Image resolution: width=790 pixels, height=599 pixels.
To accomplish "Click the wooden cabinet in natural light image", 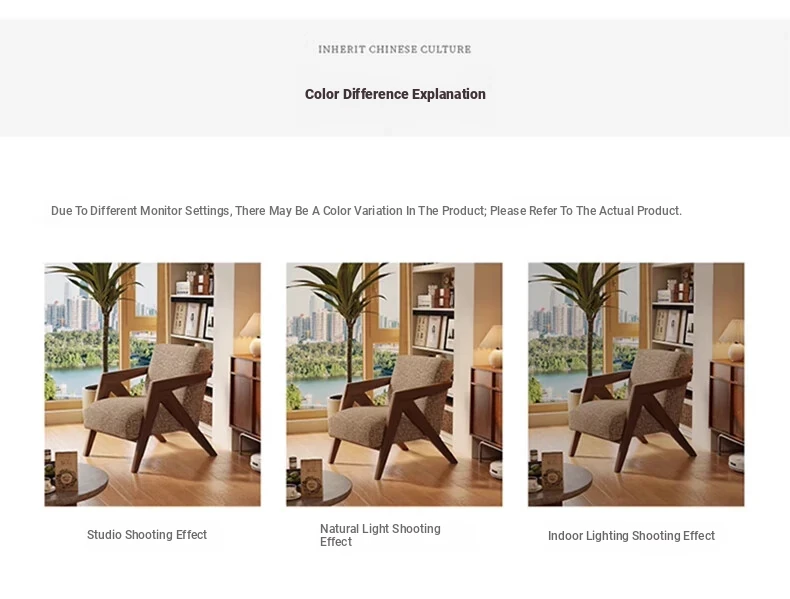I will pyautogui.click(x=487, y=409).
